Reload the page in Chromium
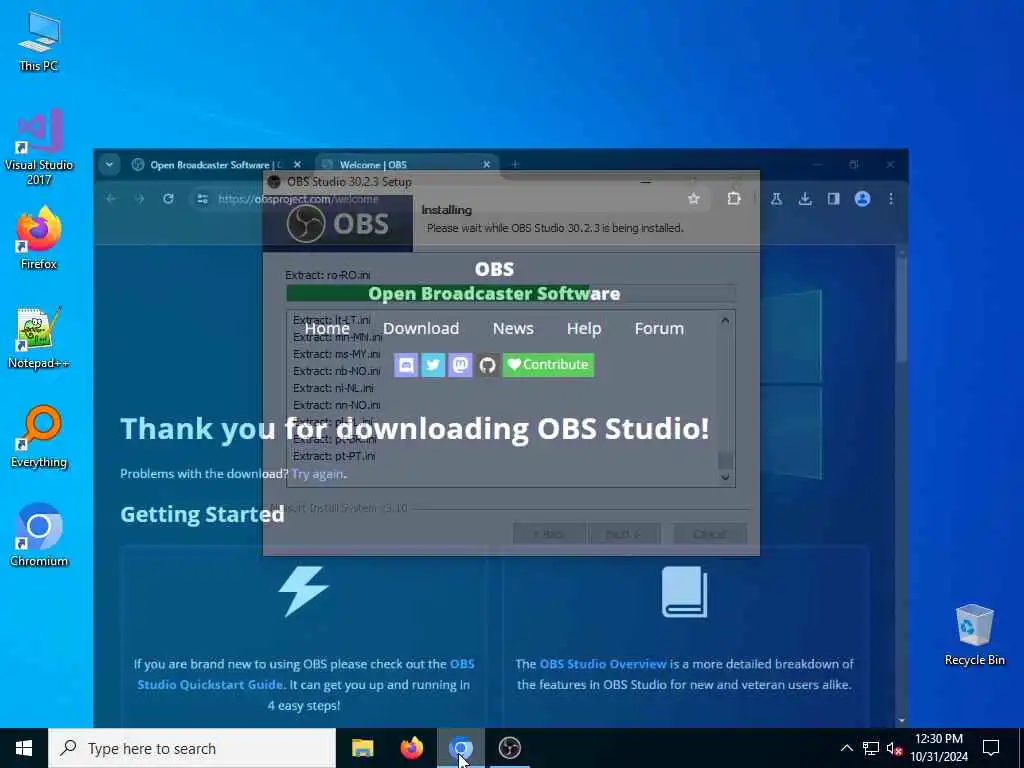Image resolution: width=1024 pixels, height=768 pixels. point(168,199)
